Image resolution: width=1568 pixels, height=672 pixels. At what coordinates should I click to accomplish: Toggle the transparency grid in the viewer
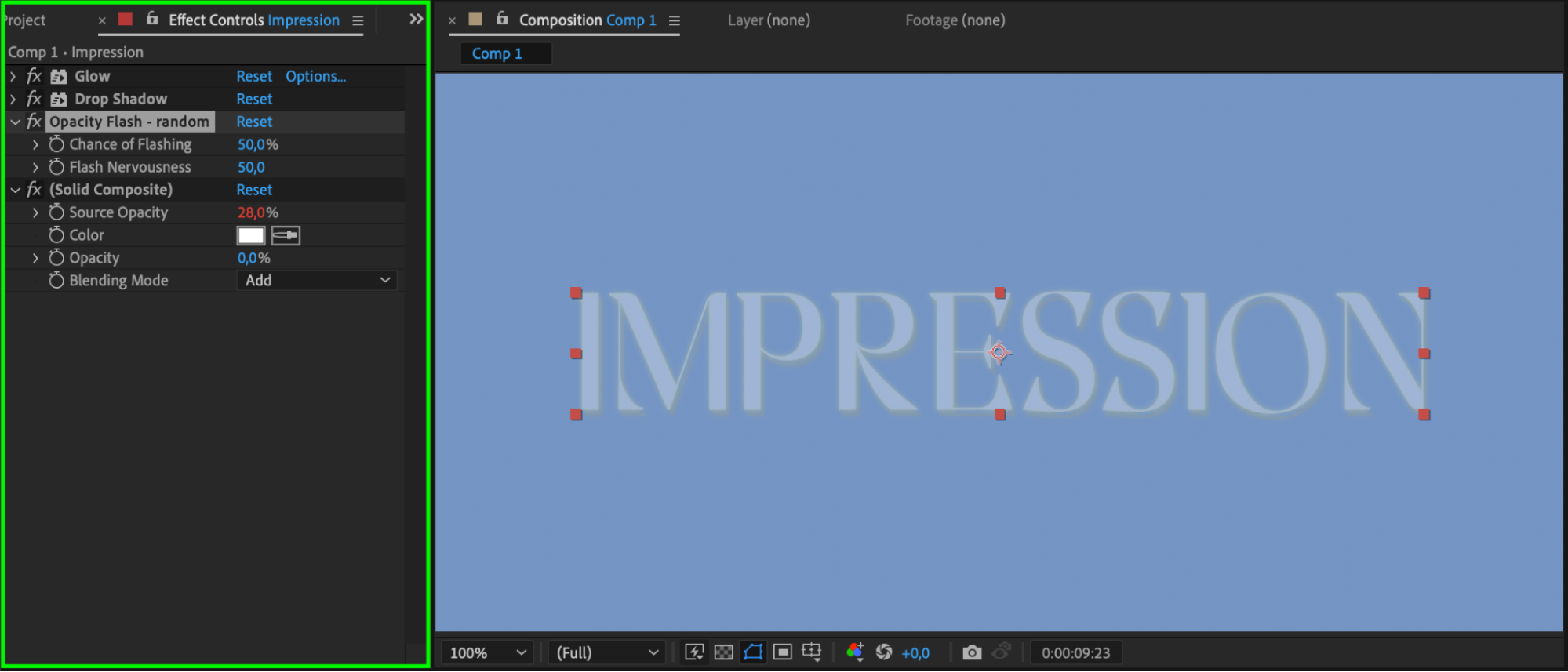(x=724, y=652)
